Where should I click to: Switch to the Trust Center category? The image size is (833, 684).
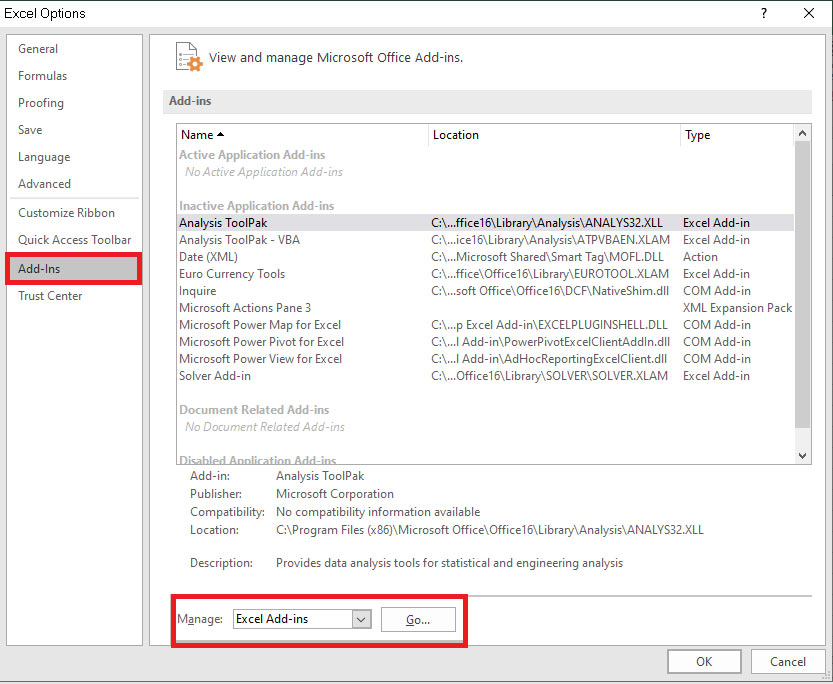(50, 295)
